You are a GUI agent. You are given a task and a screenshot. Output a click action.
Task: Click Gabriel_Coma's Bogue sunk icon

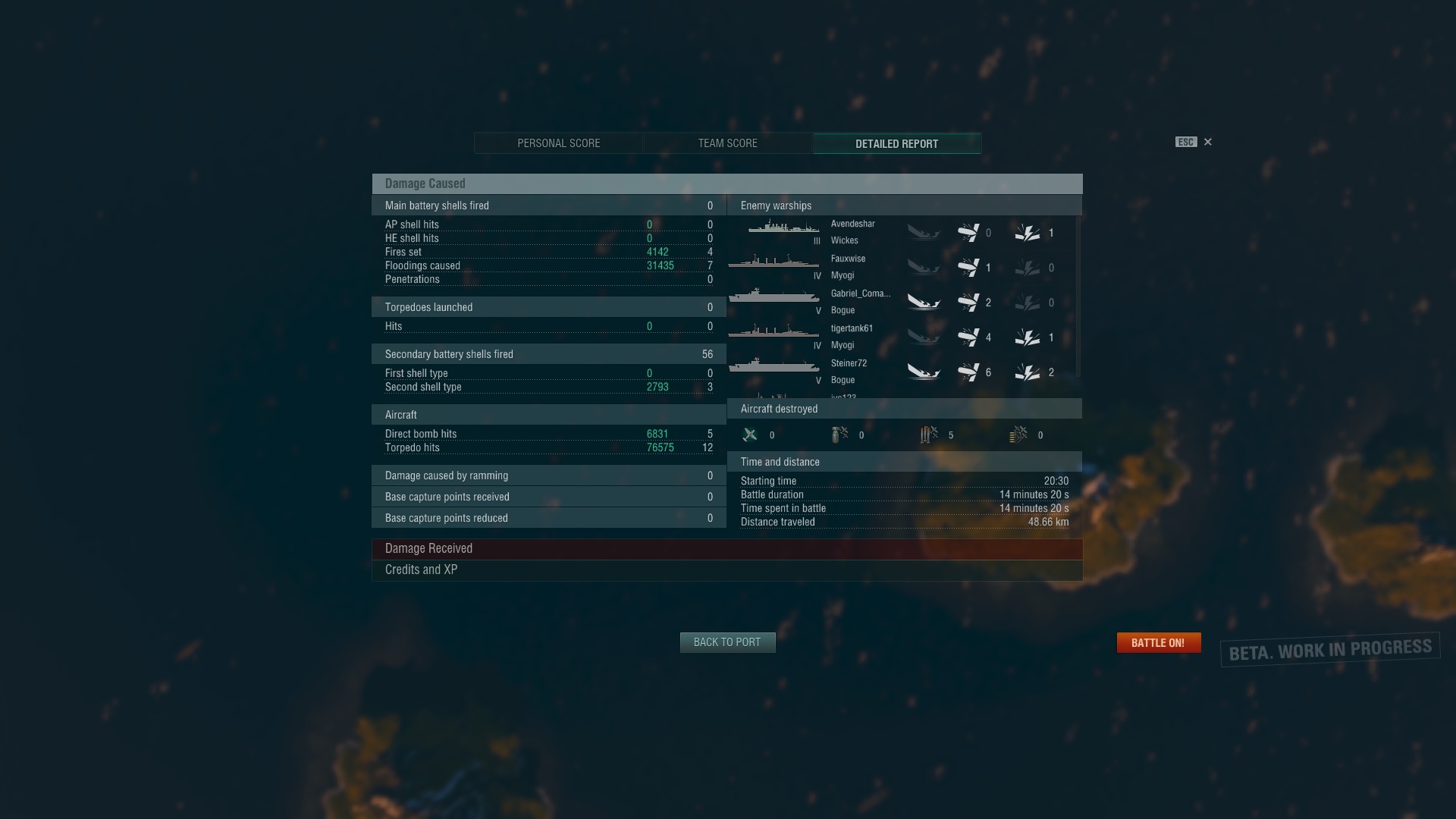[924, 302]
